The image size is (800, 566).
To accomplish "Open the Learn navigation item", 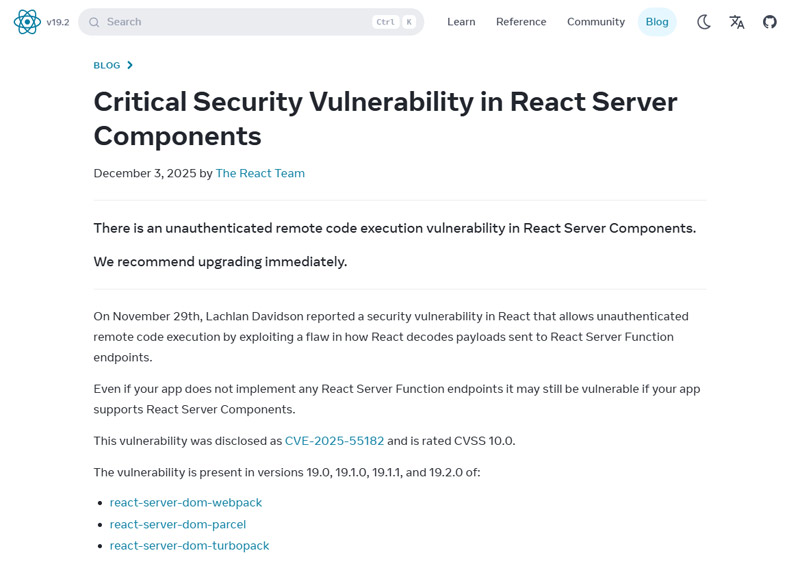I will pos(461,22).
